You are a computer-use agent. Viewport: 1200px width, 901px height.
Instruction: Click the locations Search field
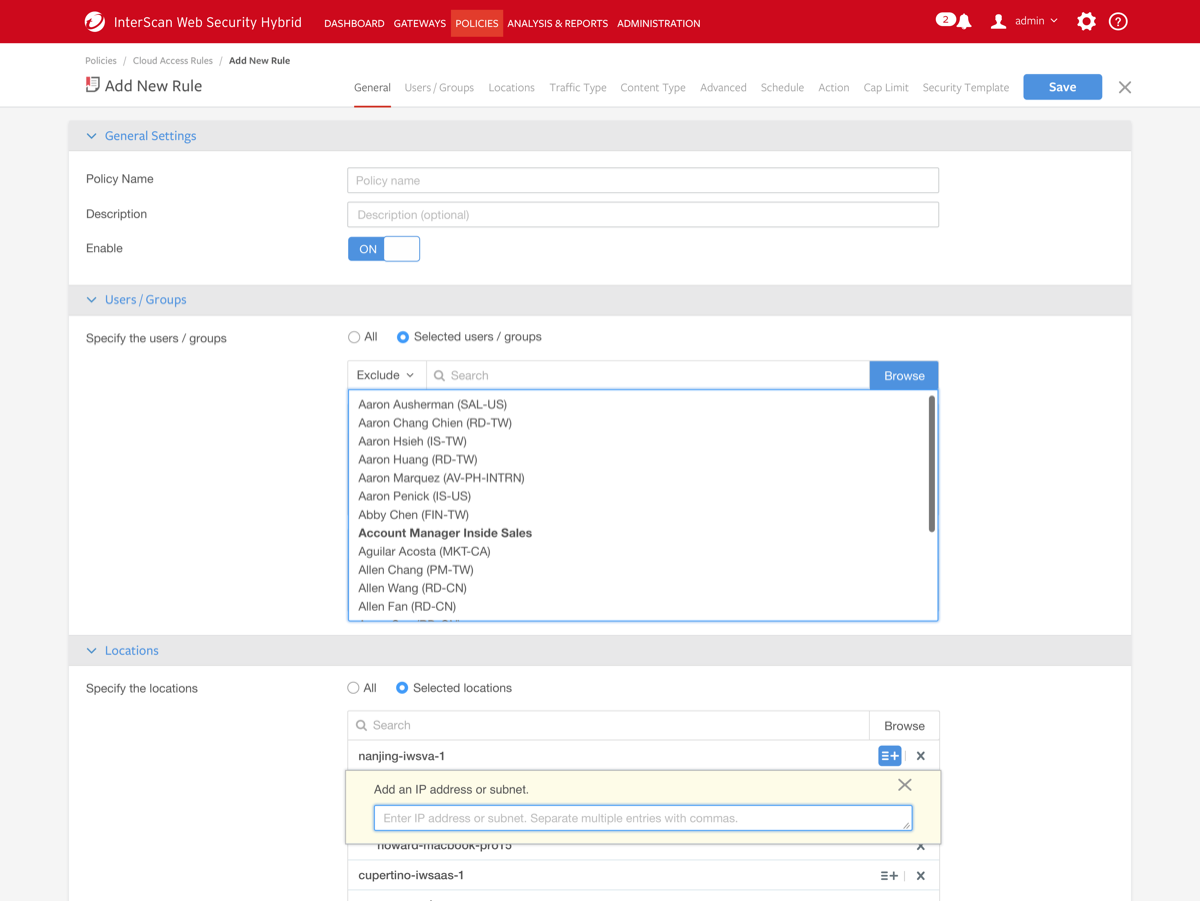coord(608,726)
